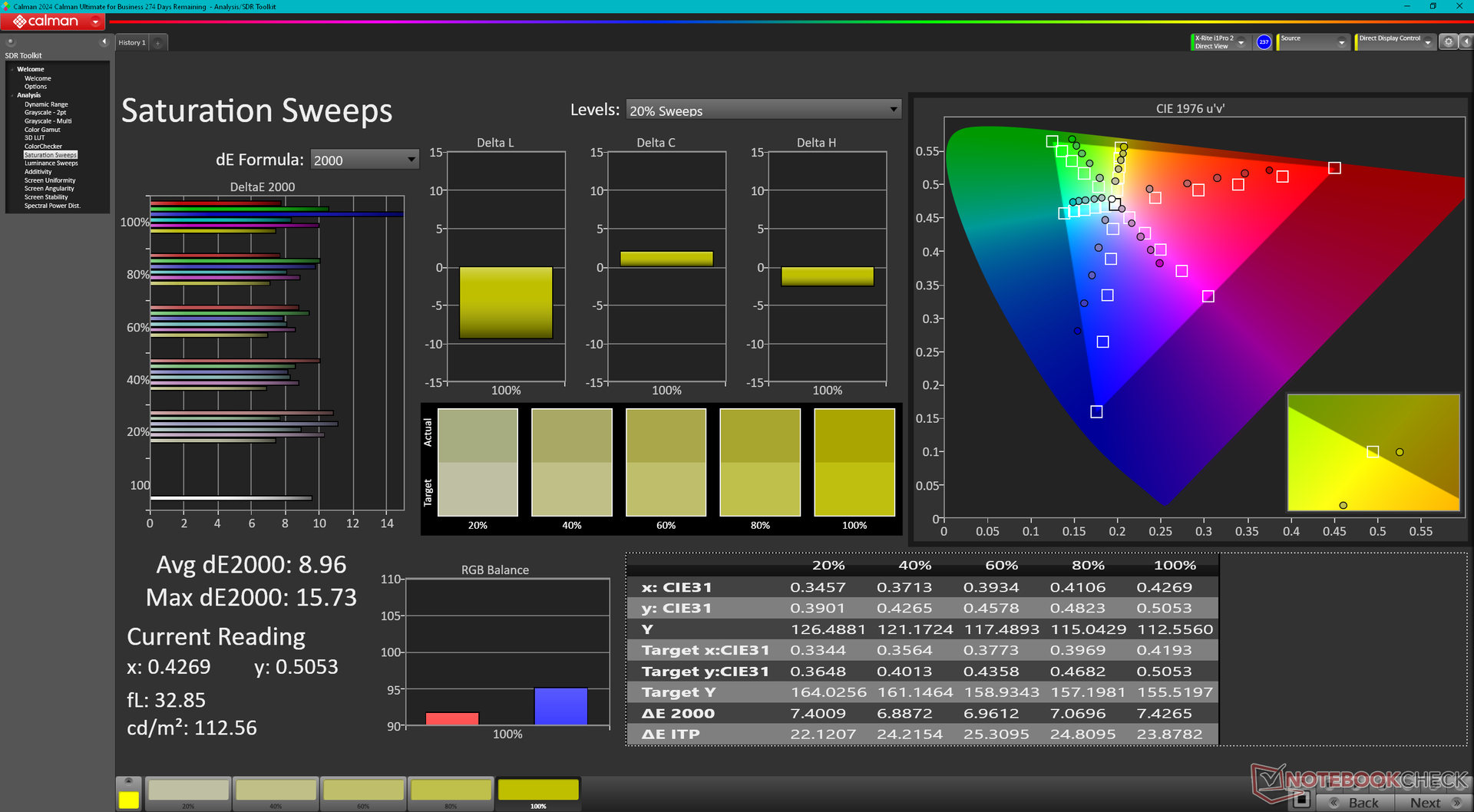1474x812 pixels.
Task: Open the Options page in sidebar
Action: pos(35,87)
